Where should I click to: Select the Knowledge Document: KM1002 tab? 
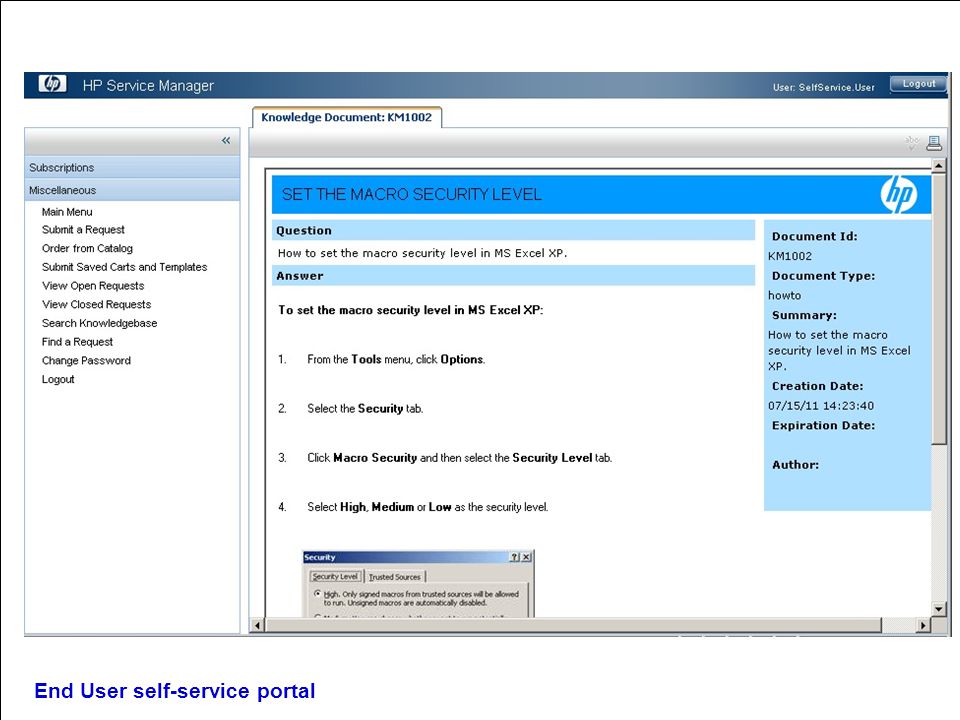(x=347, y=117)
